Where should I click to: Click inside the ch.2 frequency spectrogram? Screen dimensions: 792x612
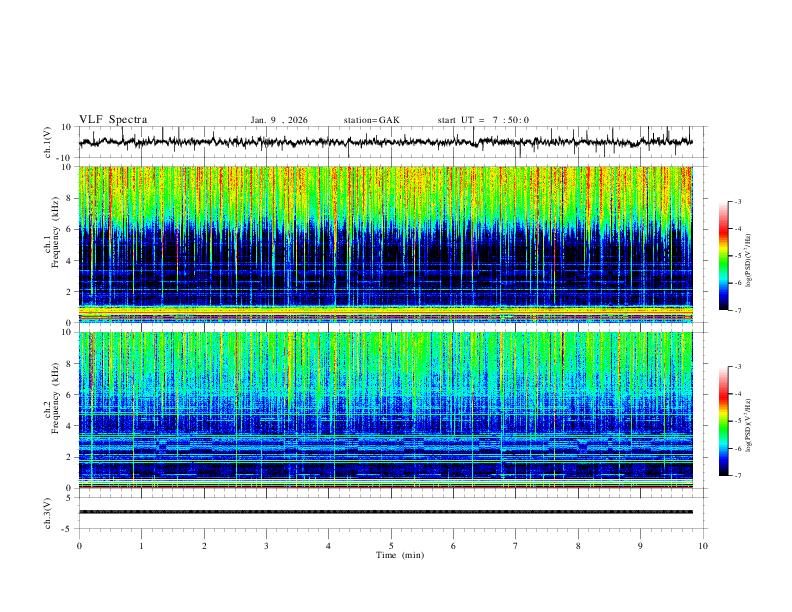[x=385, y=410]
